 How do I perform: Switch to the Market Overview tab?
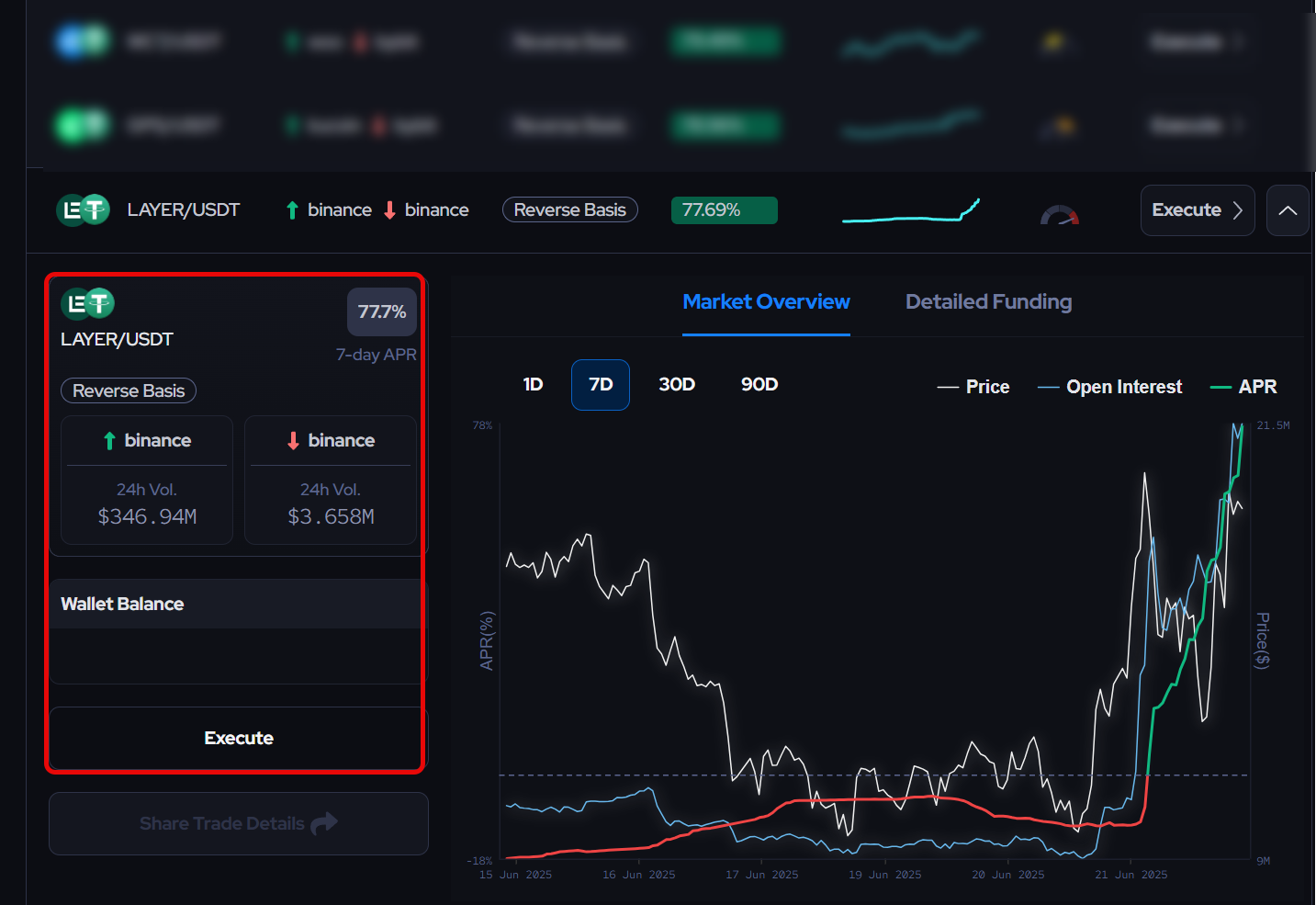coord(766,302)
